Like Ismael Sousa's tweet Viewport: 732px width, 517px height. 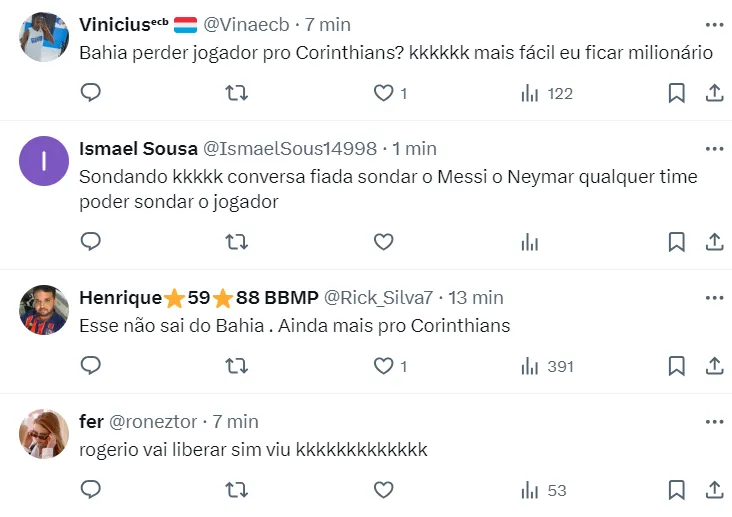[383, 241]
